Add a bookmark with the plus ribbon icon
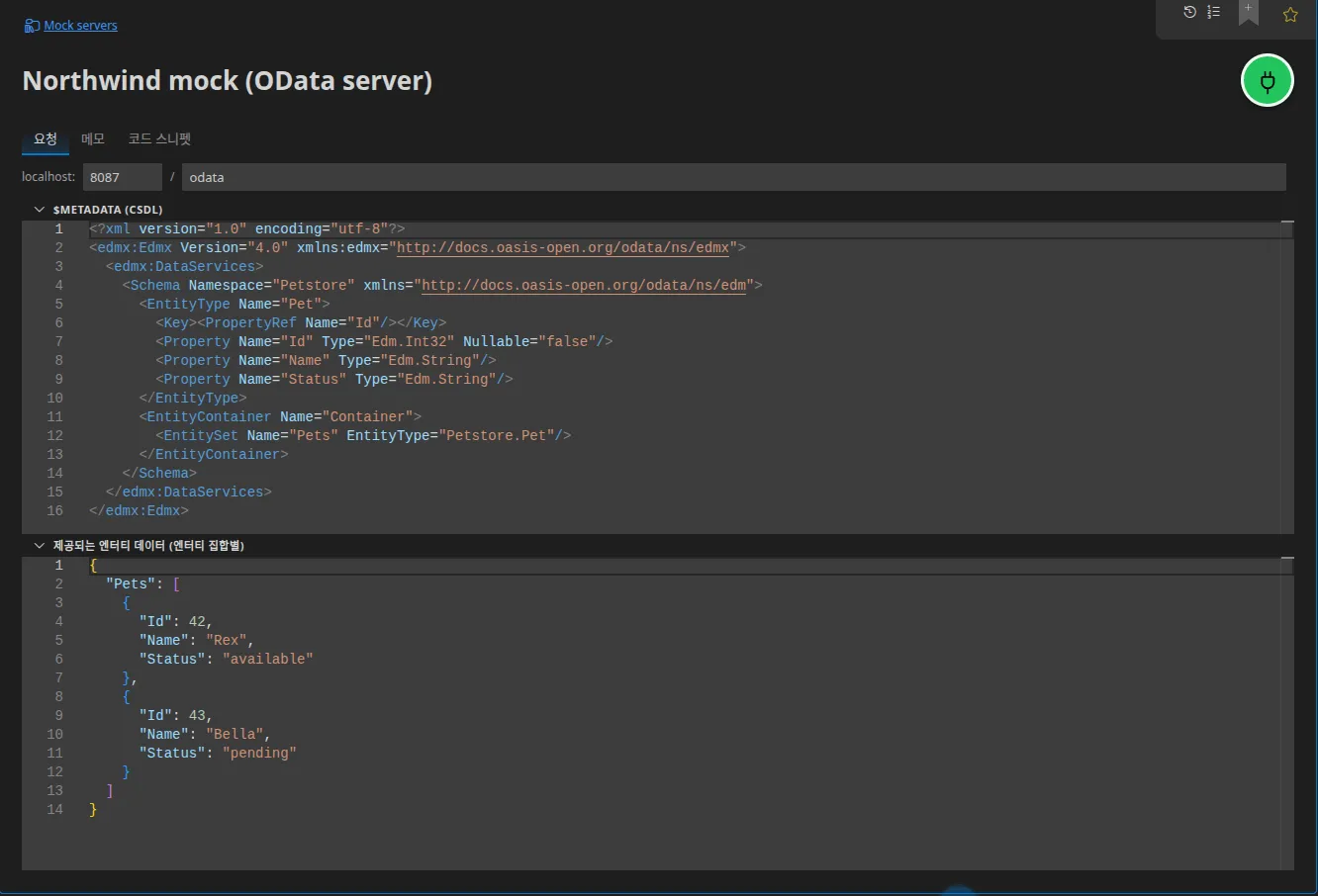 coord(1249,13)
